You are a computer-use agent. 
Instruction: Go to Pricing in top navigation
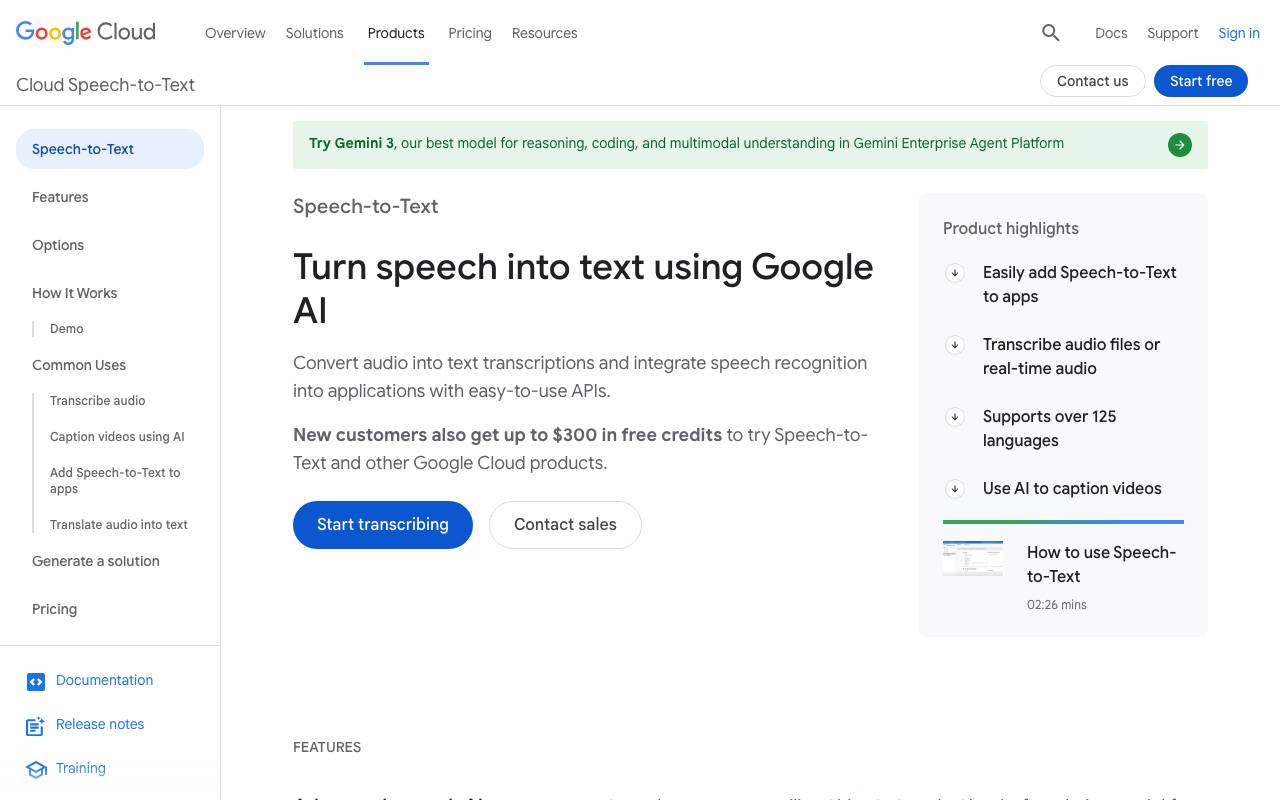tap(470, 33)
